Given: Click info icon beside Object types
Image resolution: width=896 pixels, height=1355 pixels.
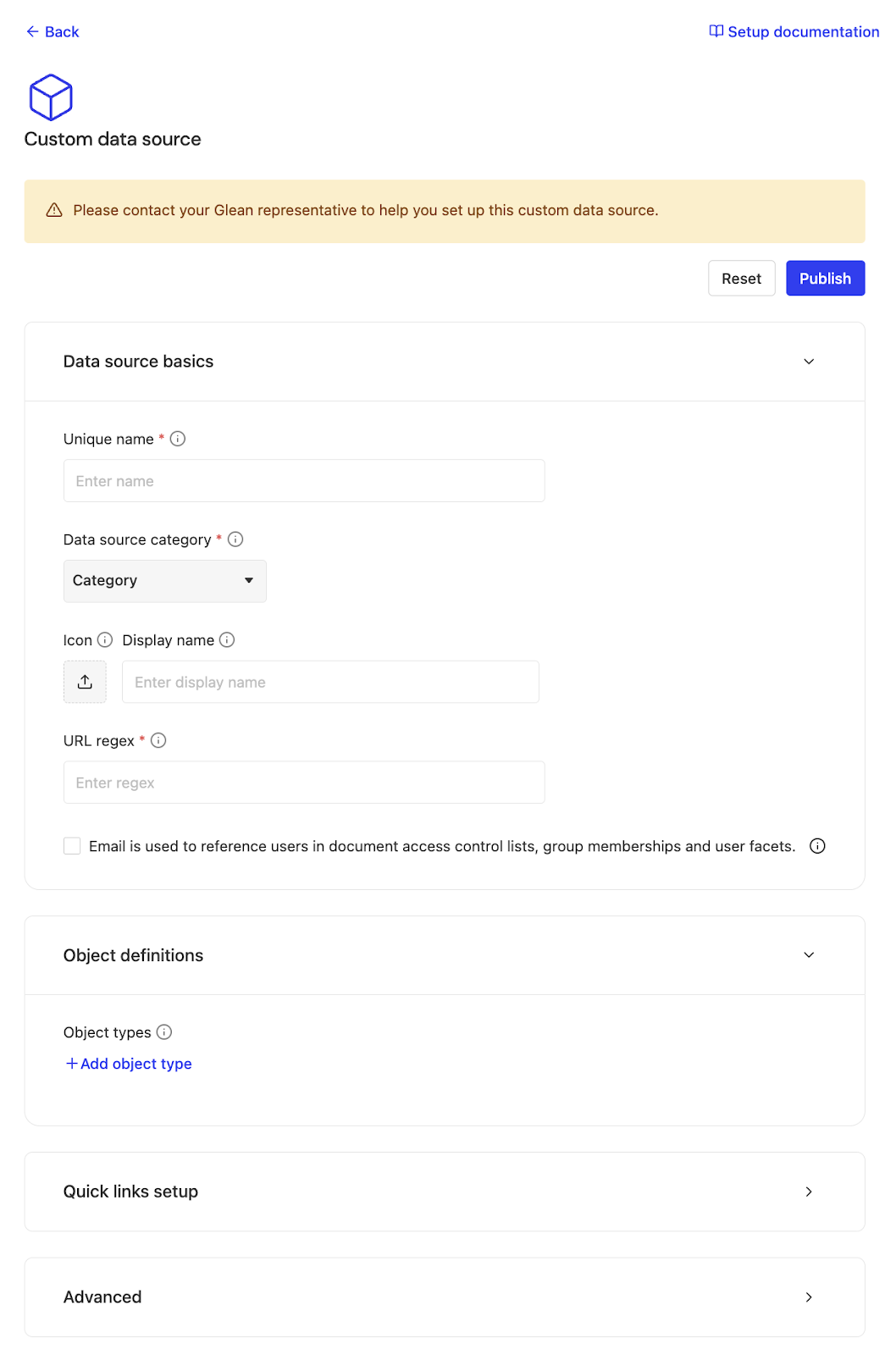Looking at the screenshot, I should pyautogui.click(x=164, y=1032).
